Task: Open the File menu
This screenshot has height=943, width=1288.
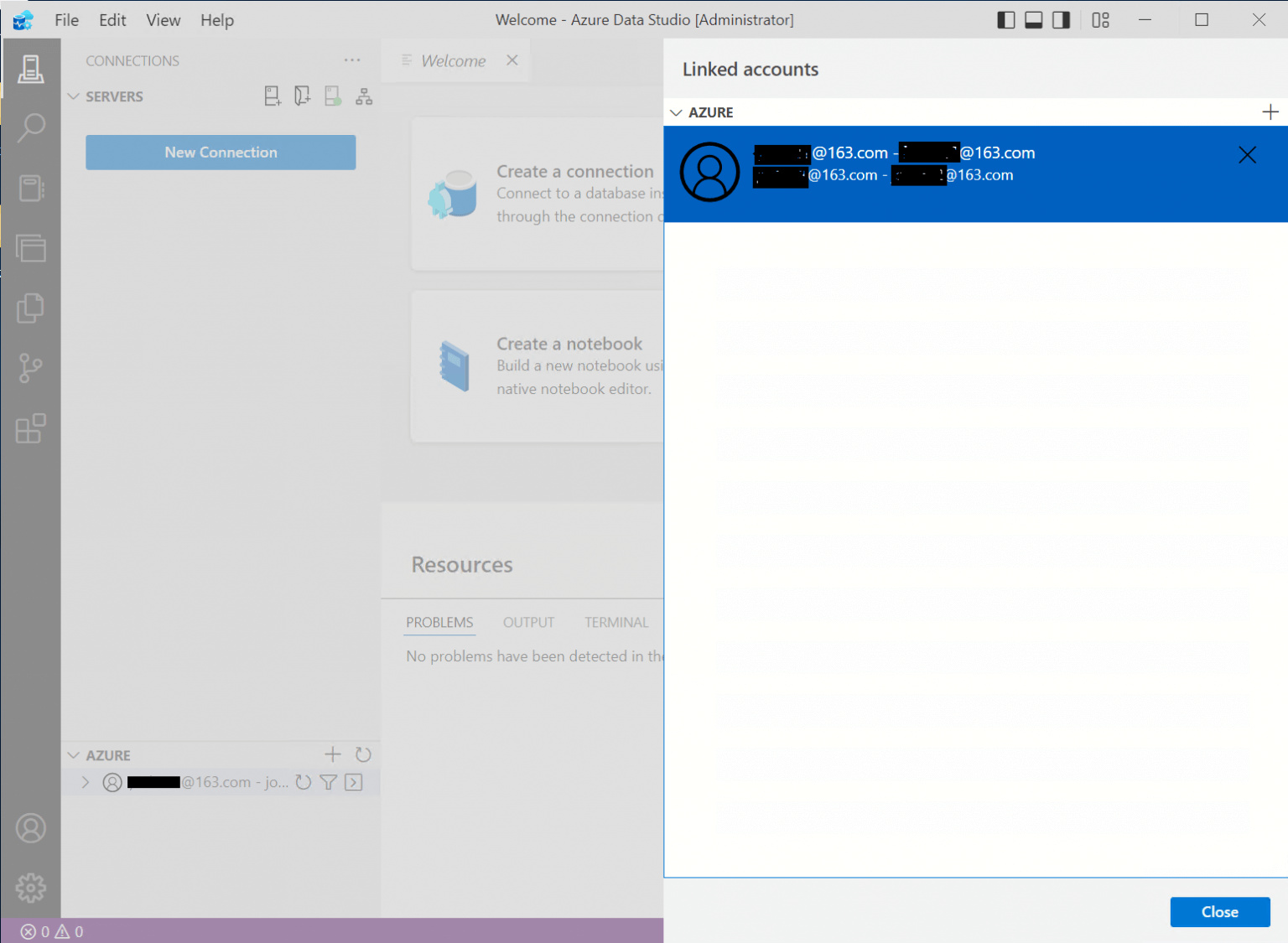Action: click(66, 20)
